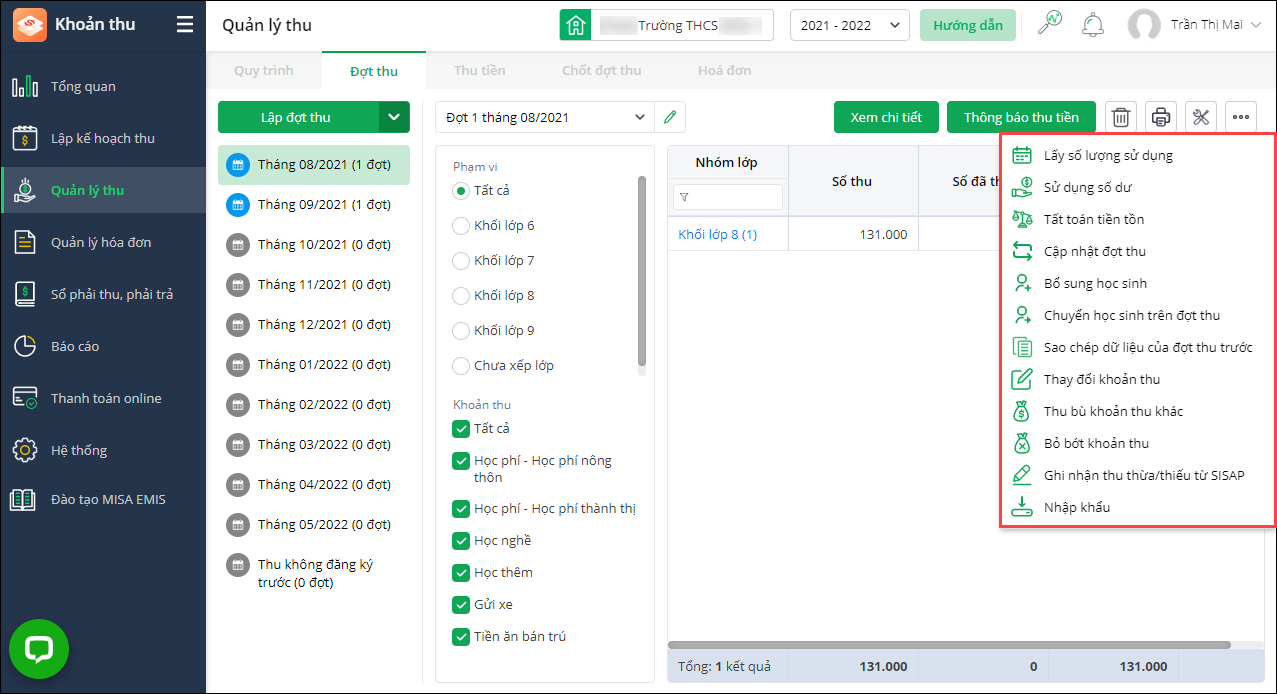
Task: Choose Lấy số lượng sử dụng menu item
Action: (x=1138, y=155)
